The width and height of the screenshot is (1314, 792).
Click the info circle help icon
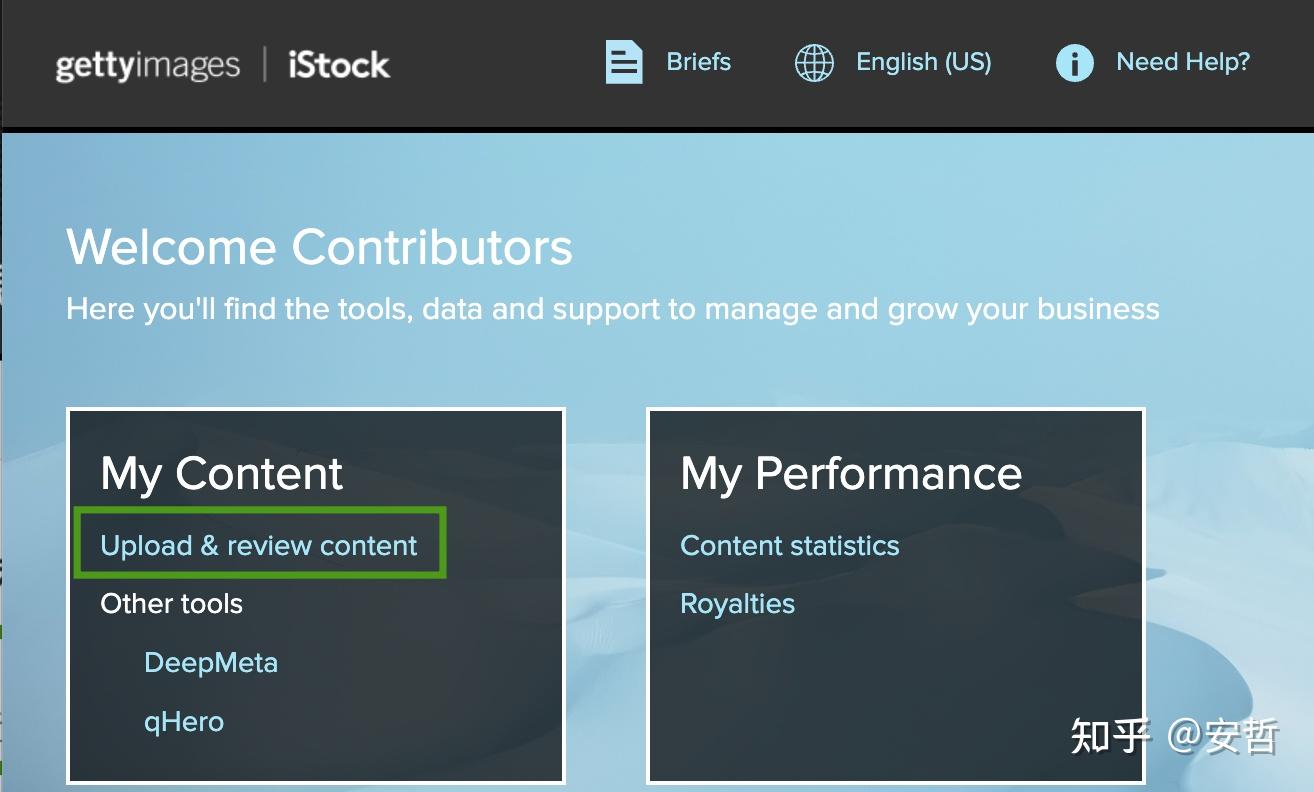pos(1074,63)
